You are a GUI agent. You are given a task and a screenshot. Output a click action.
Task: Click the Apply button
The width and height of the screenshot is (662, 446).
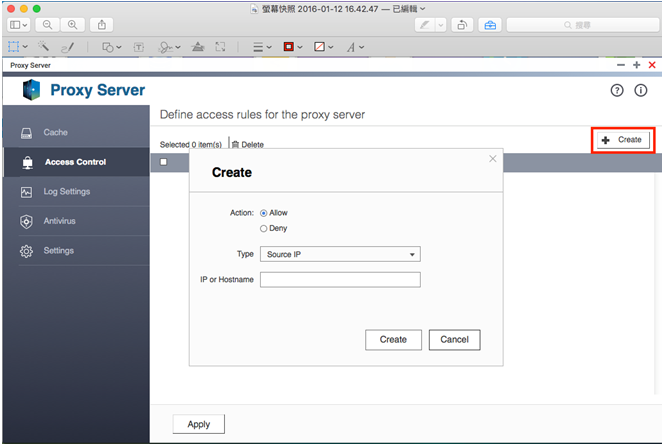(198, 424)
